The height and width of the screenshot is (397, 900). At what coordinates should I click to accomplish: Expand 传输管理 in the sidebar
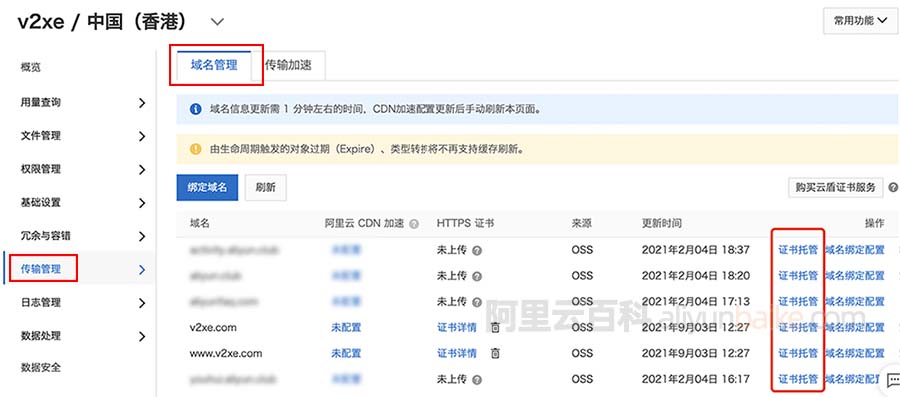(142, 269)
